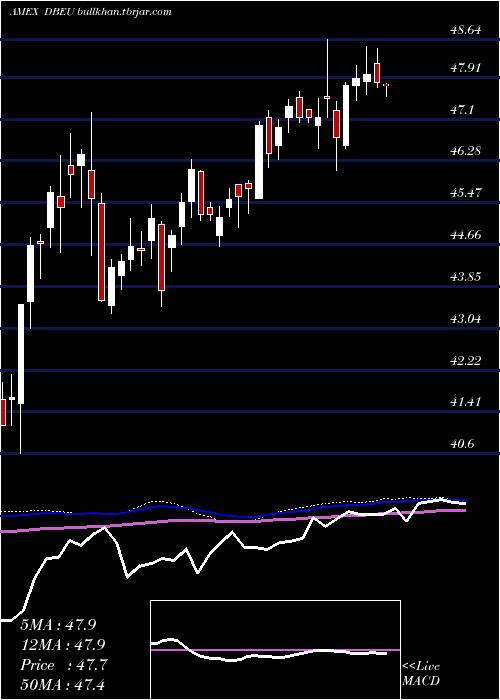Viewport: 500px width, 700px height.
Task: Select the 41.41 price level label
Action: coord(465,402)
